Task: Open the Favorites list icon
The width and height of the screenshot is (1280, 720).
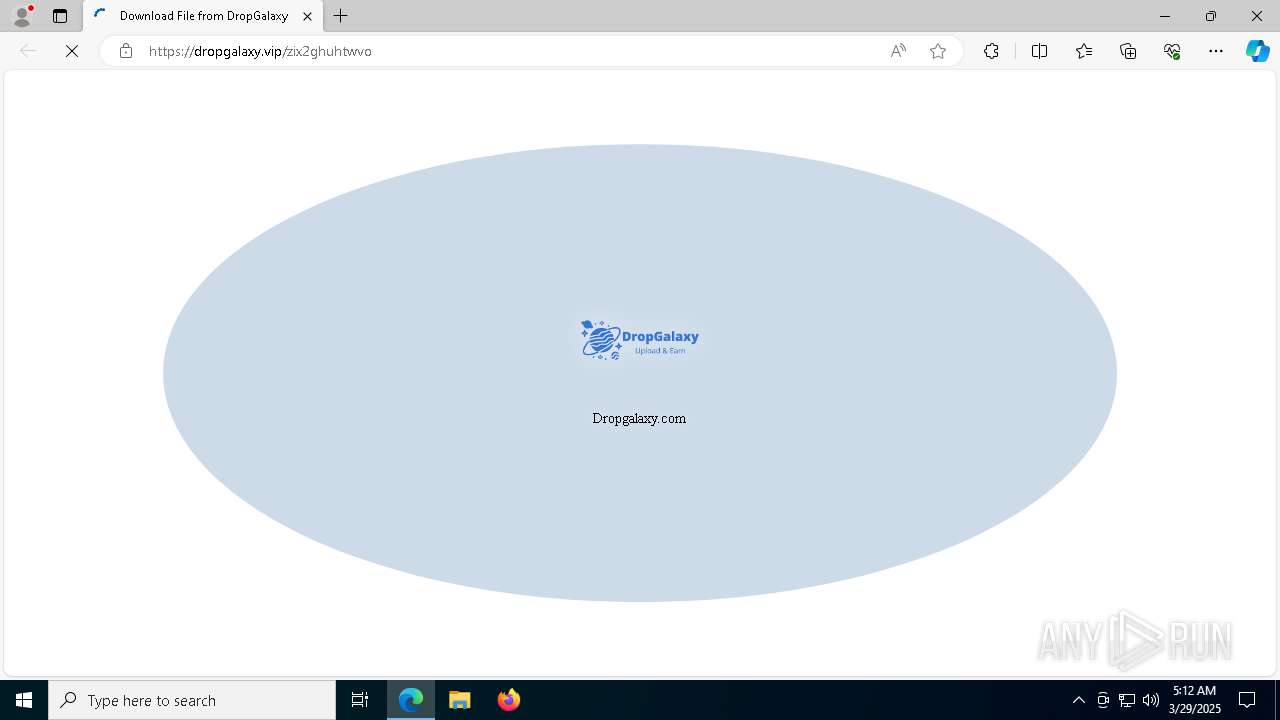Action: click(1084, 51)
